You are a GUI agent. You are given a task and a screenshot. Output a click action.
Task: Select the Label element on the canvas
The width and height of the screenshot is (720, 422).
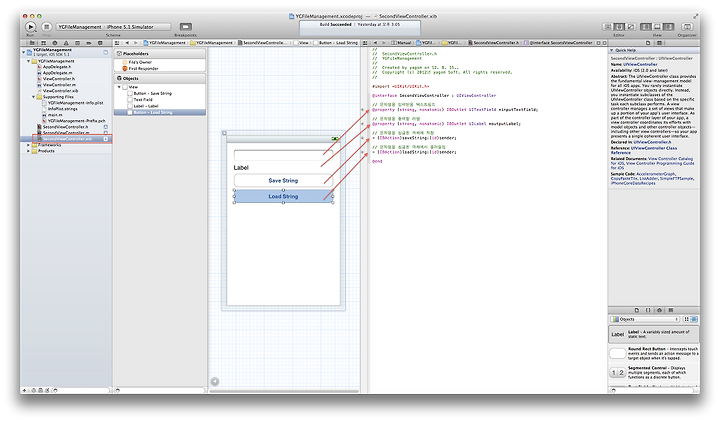pos(241,168)
